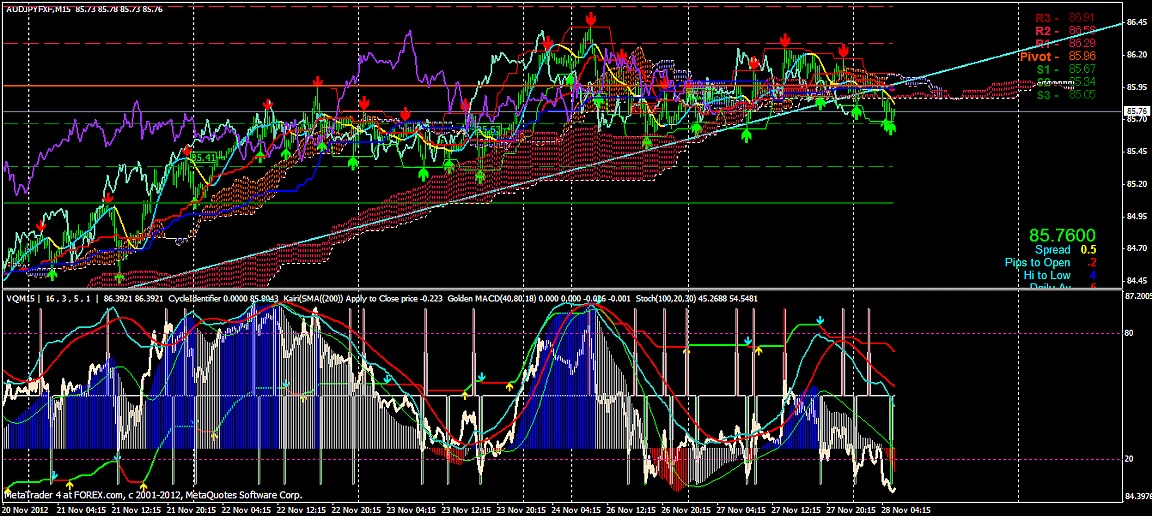Click the 20 Nov 2012 date on time axis
Viewport: 1152px width, 516px height.
[26, 508]
